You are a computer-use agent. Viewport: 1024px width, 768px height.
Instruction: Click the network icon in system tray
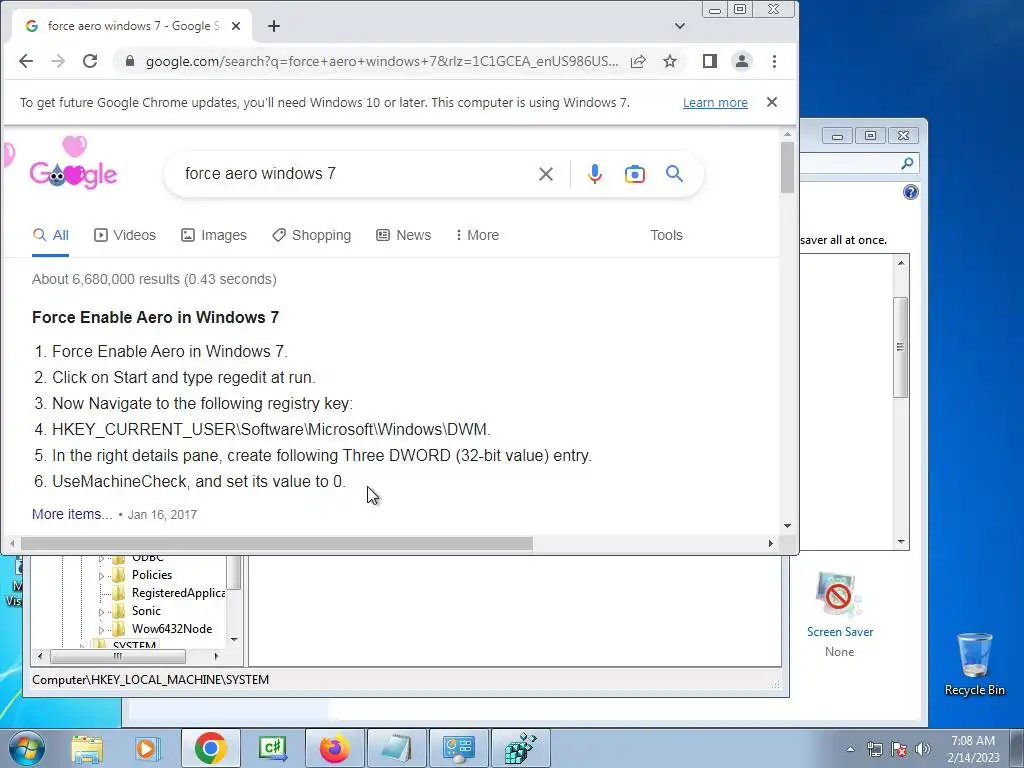(x=874, y=749)
